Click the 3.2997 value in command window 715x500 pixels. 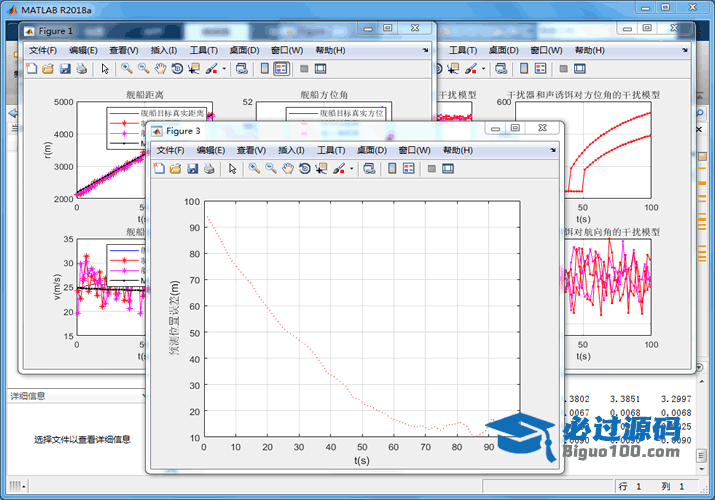pos(676,399)
